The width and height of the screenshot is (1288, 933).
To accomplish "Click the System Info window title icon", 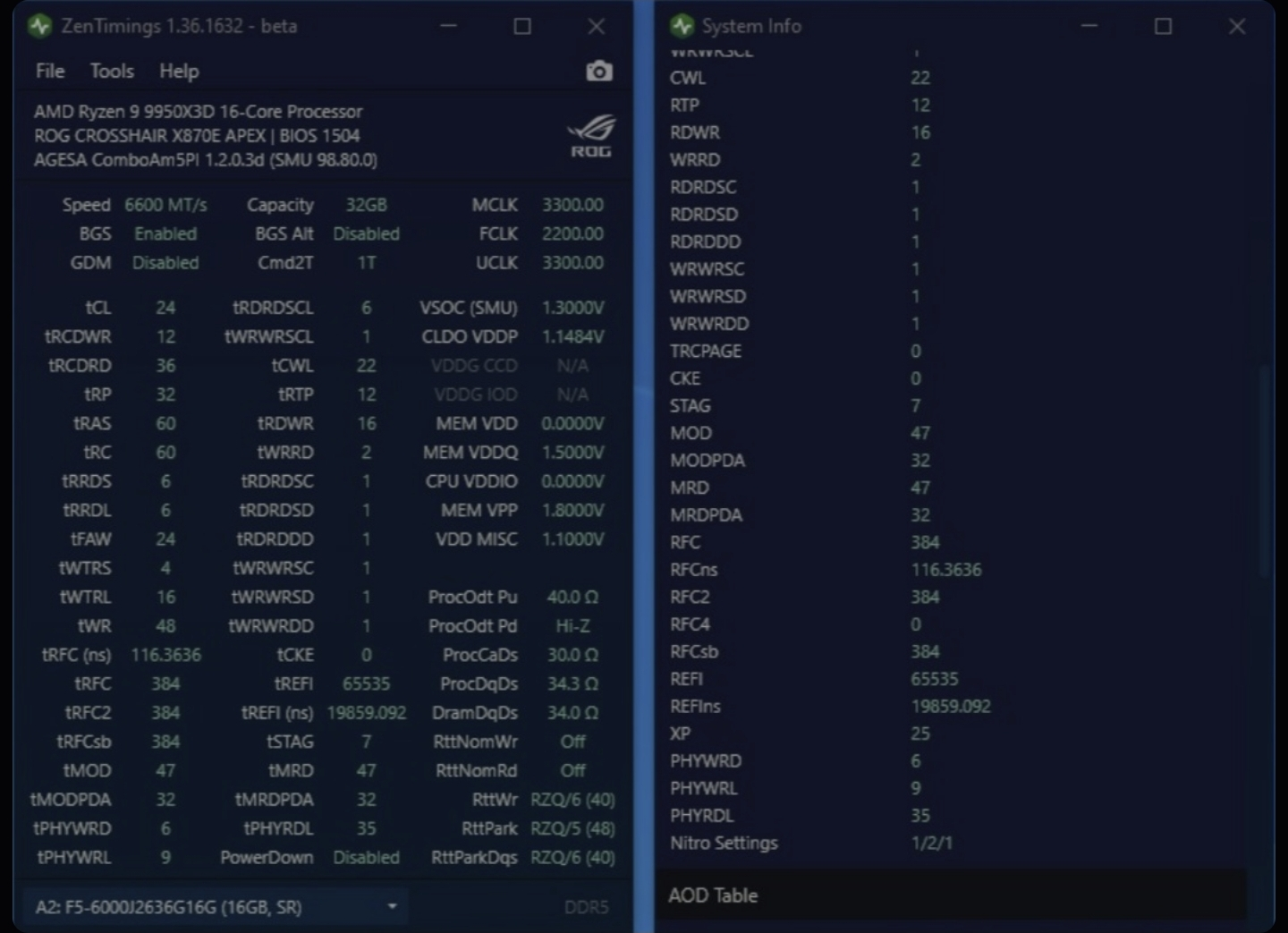I will tap(682, 26).
